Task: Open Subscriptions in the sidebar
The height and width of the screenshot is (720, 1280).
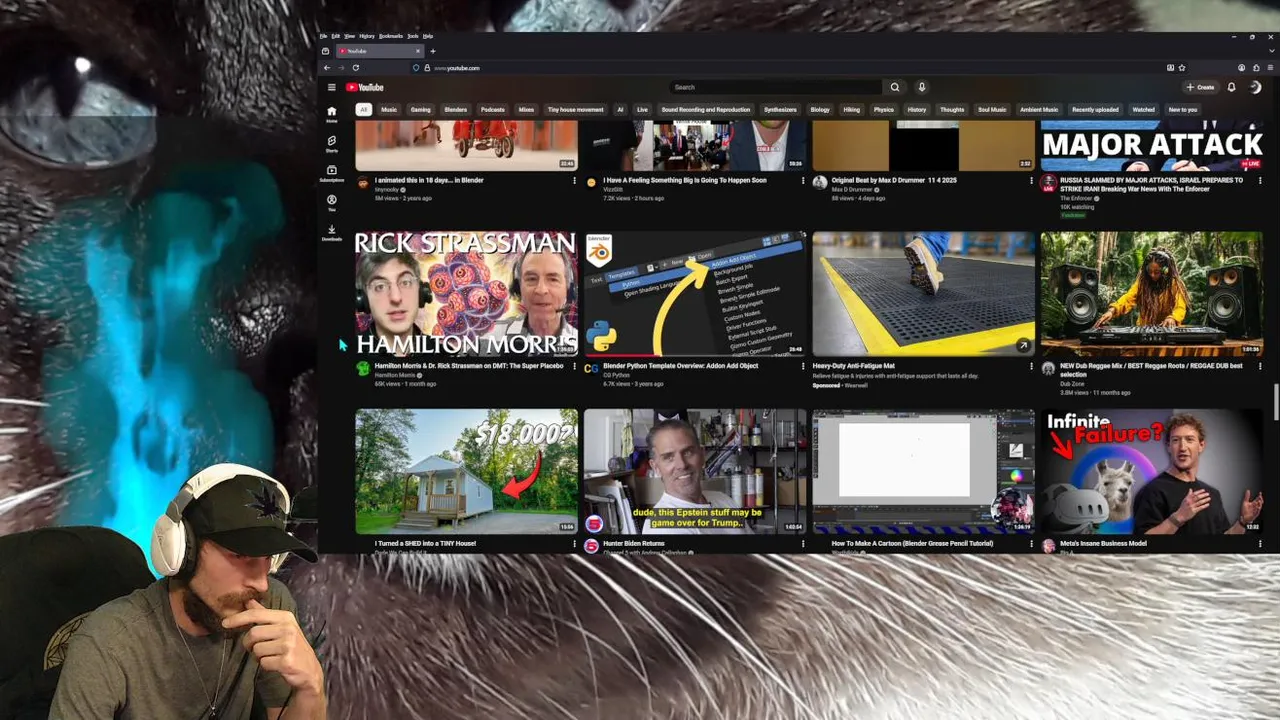Action: 332,173
